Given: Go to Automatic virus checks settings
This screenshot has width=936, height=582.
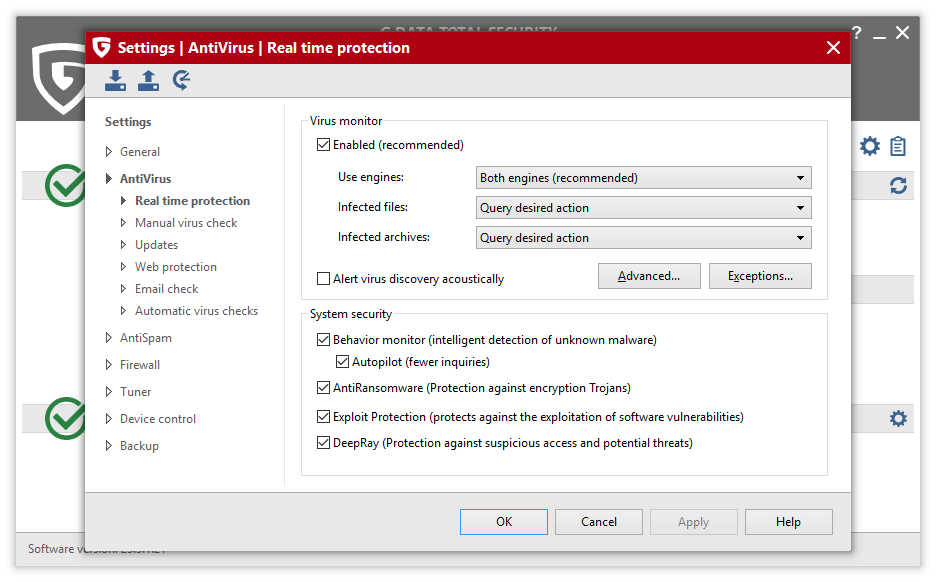Looking at the screenshot, I should coord(196,311).
